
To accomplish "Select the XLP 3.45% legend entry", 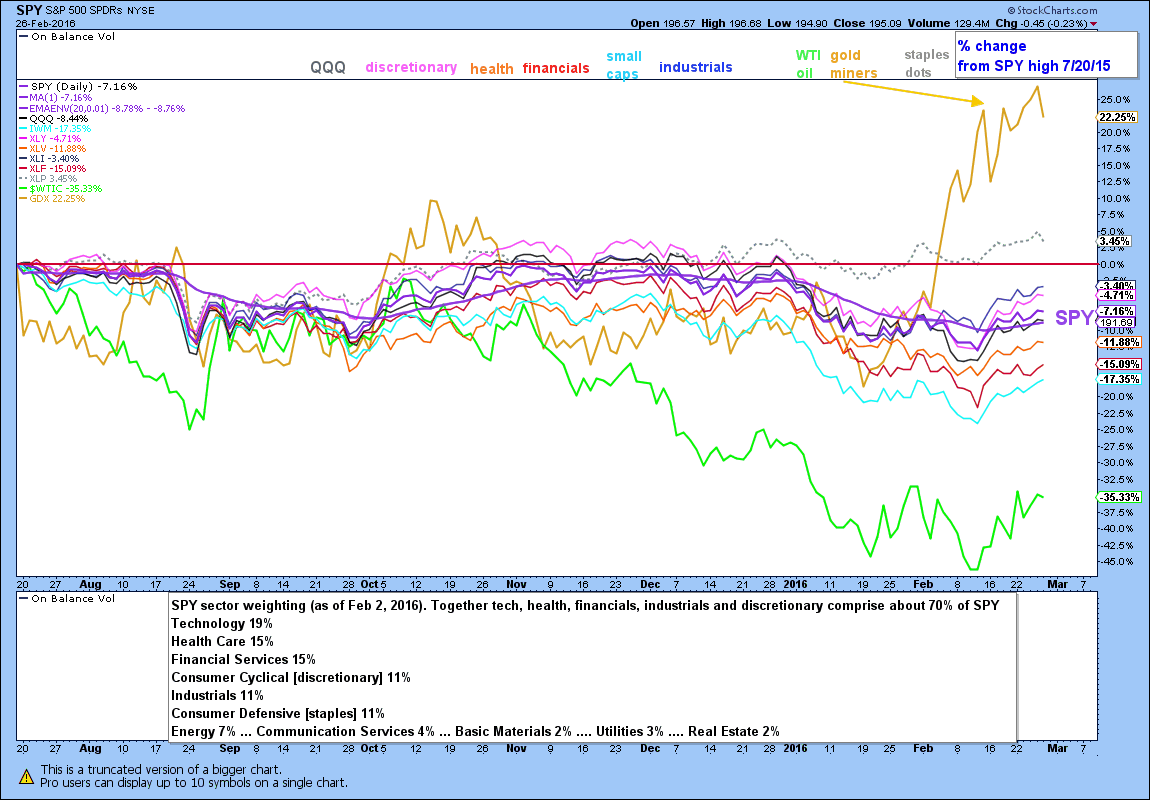I will (x=47, y=178).
